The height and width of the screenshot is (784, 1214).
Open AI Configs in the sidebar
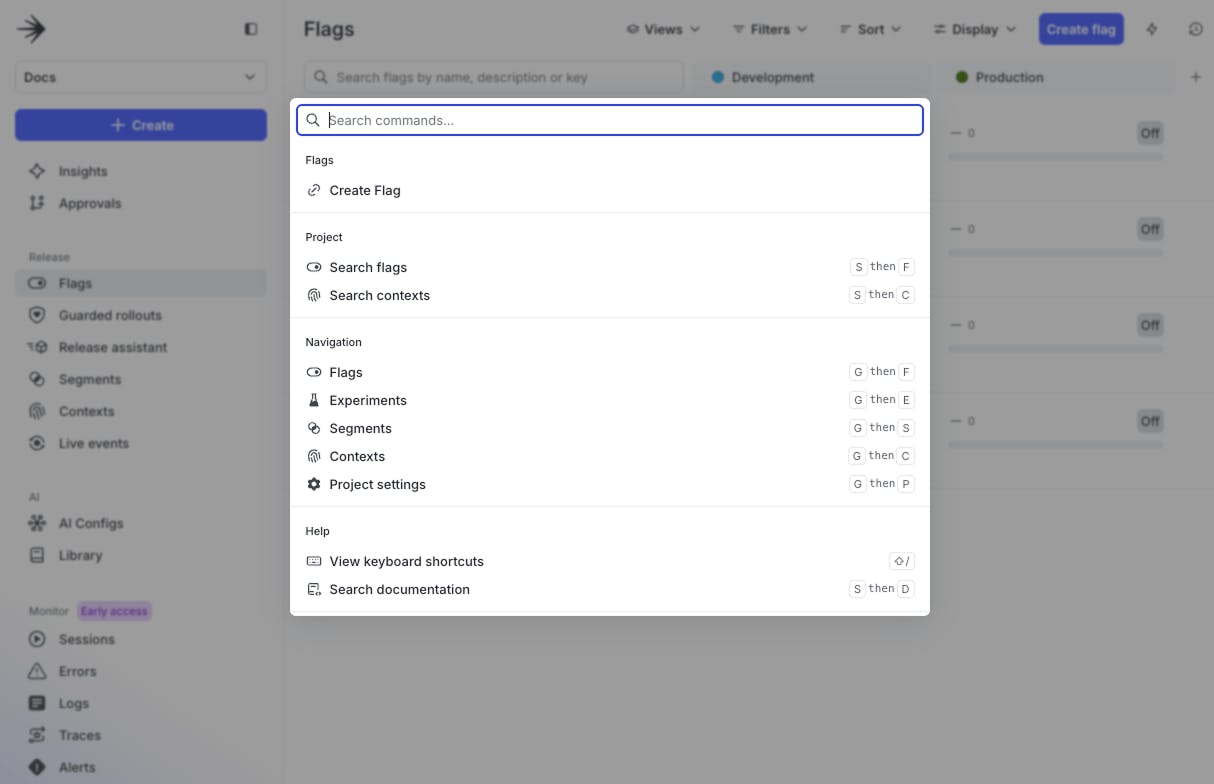coord(90,523)
